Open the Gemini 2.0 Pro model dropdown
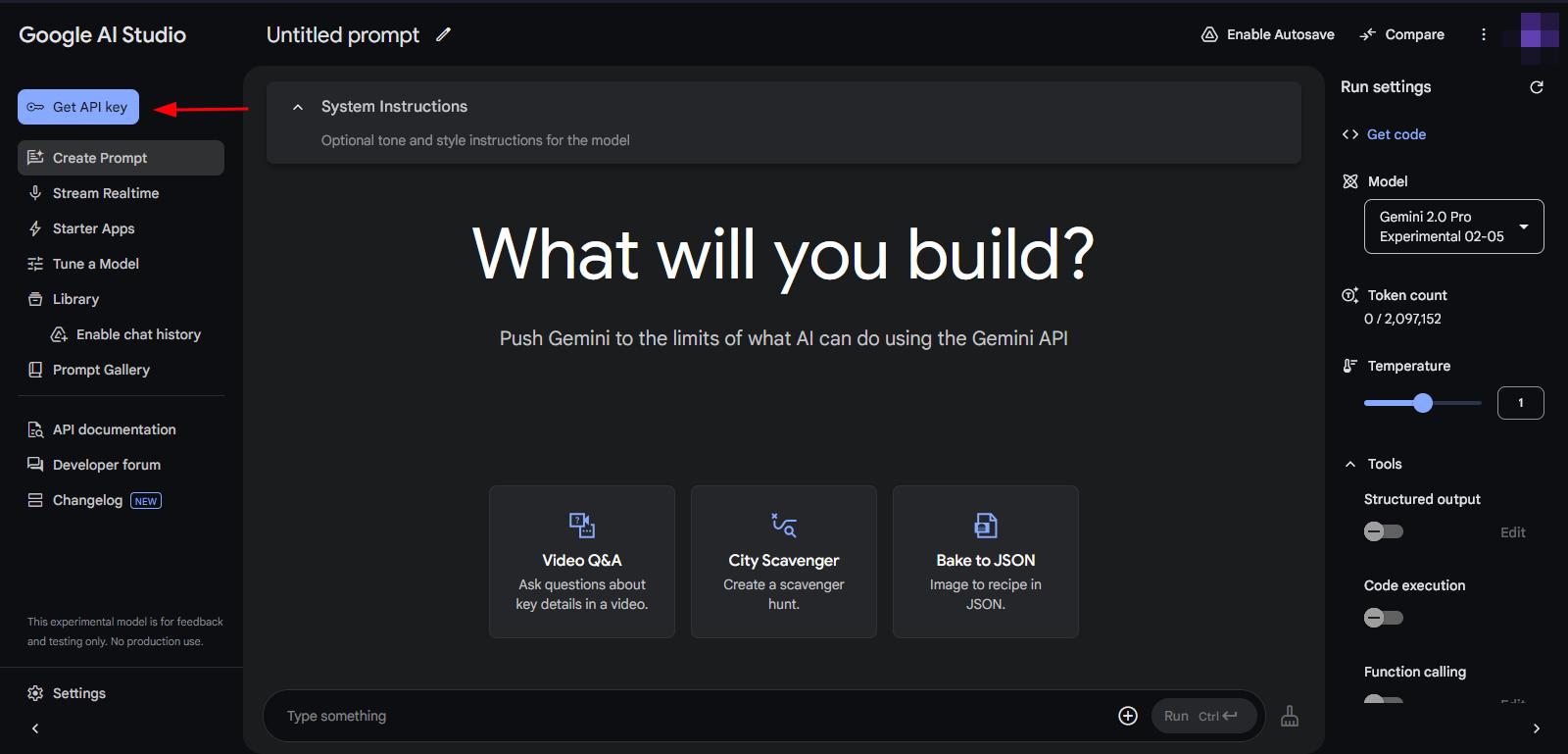 1454,226
